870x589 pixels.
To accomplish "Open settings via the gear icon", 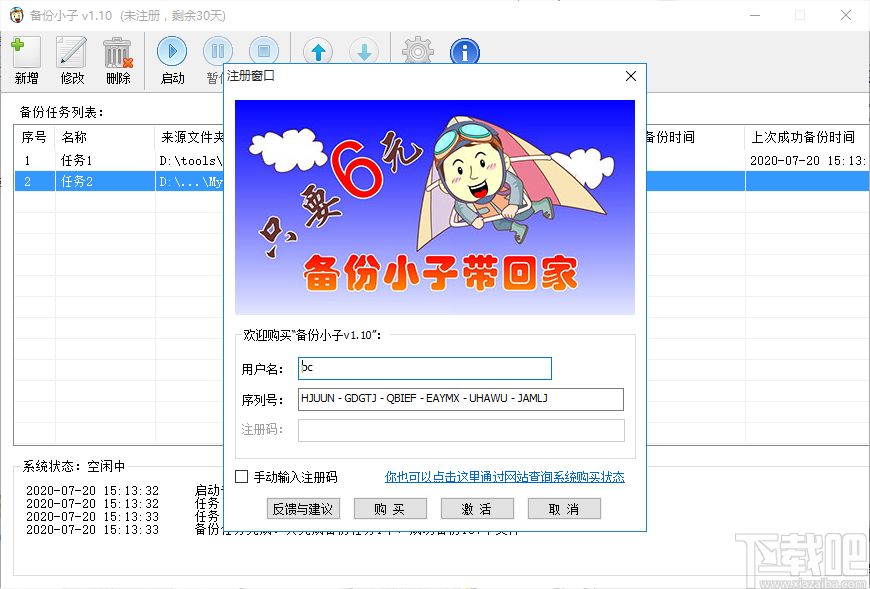I will (x=416, y=50).
